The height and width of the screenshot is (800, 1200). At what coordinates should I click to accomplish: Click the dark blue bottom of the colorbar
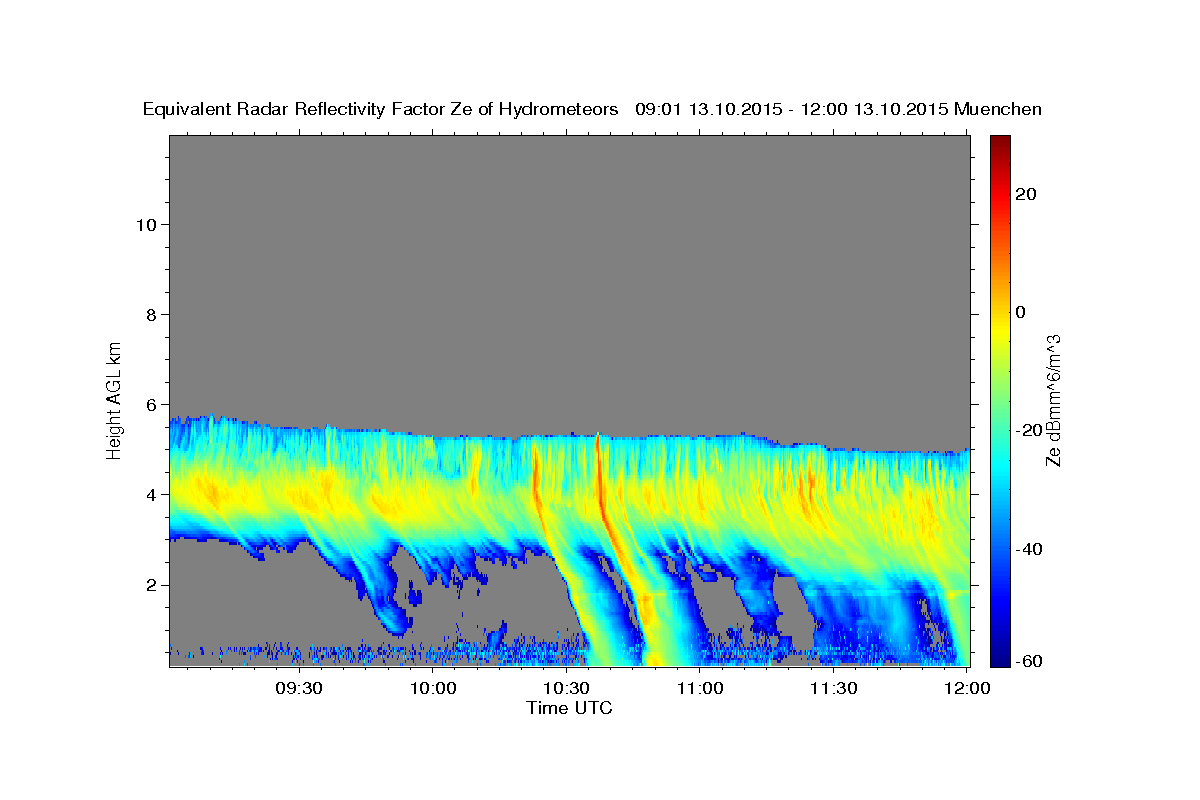click(x=1000, y=655)
